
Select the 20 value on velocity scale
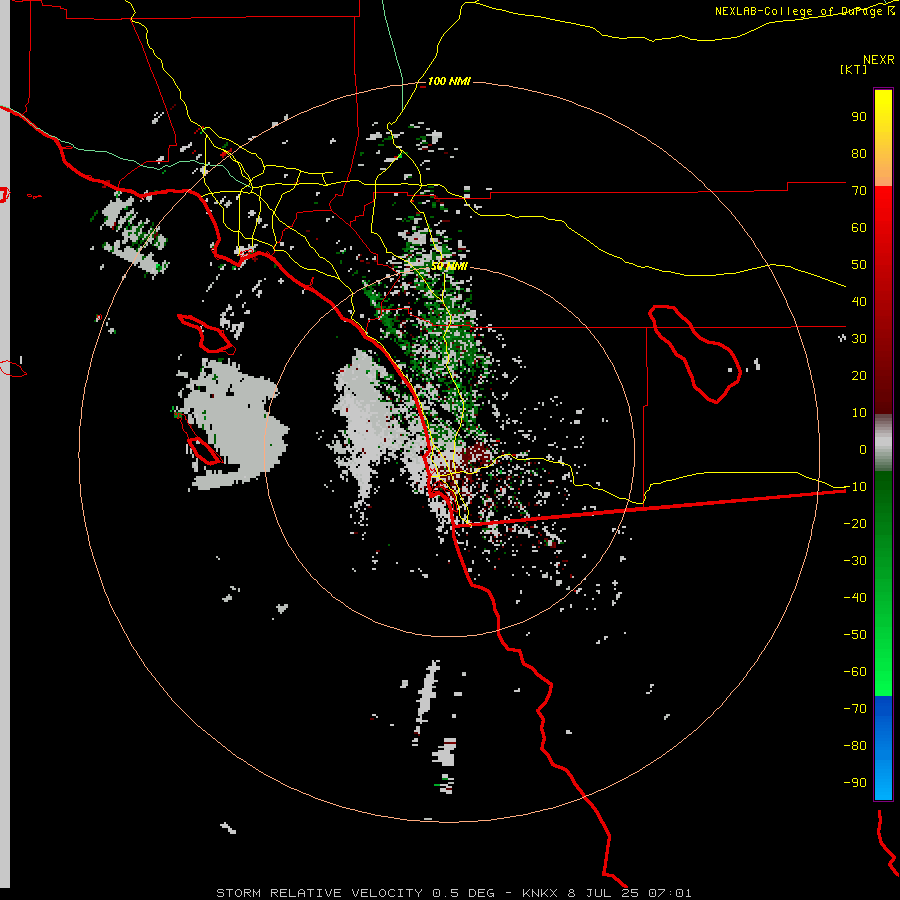[859, 376]
